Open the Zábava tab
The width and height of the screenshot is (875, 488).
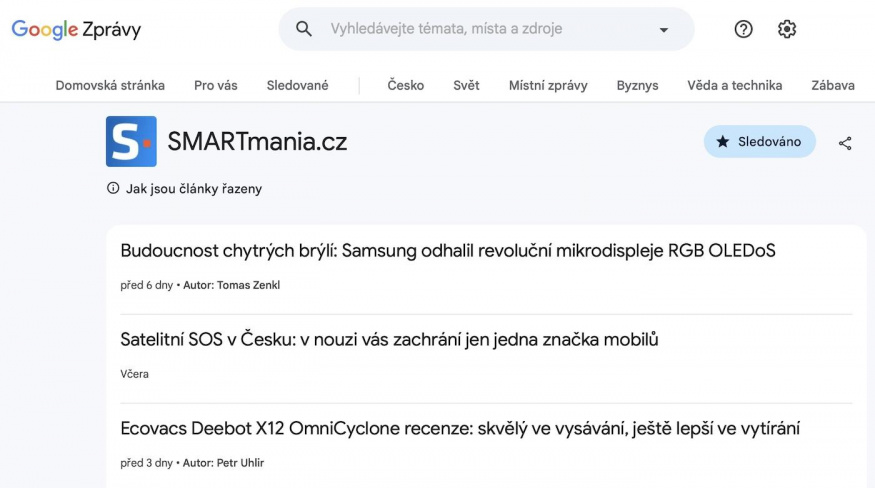coord(833,85)
